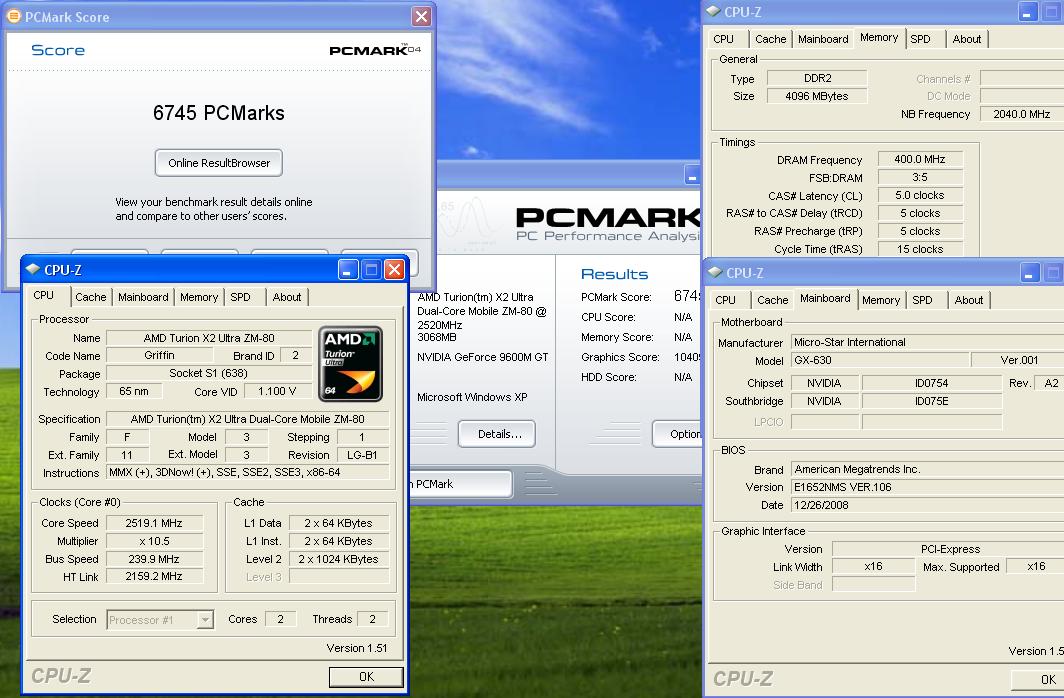
Task: Click the Run PCMark button
Action: [x=460, y=484]
